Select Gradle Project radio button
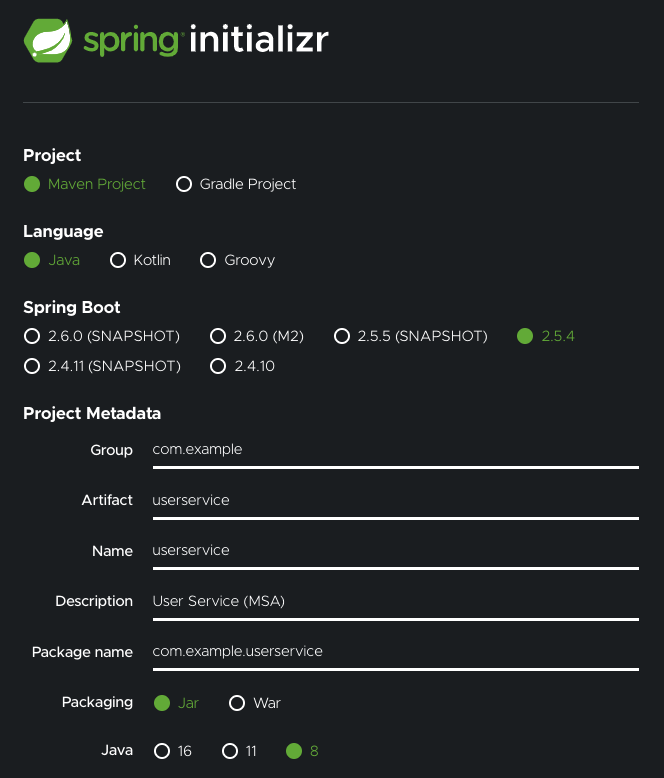 pos(184,184)
